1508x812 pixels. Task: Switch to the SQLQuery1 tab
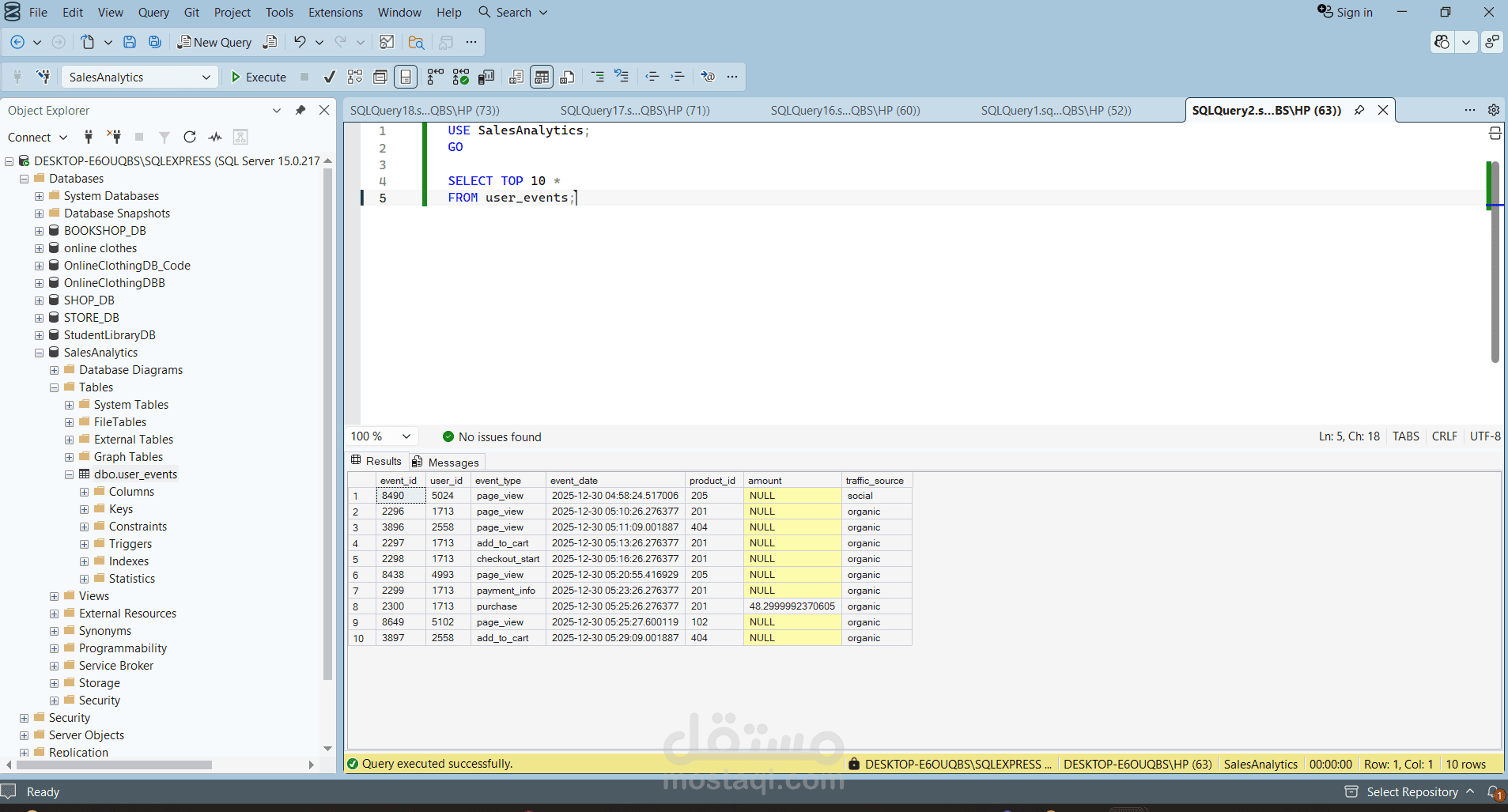click(x=1056, y=110)
